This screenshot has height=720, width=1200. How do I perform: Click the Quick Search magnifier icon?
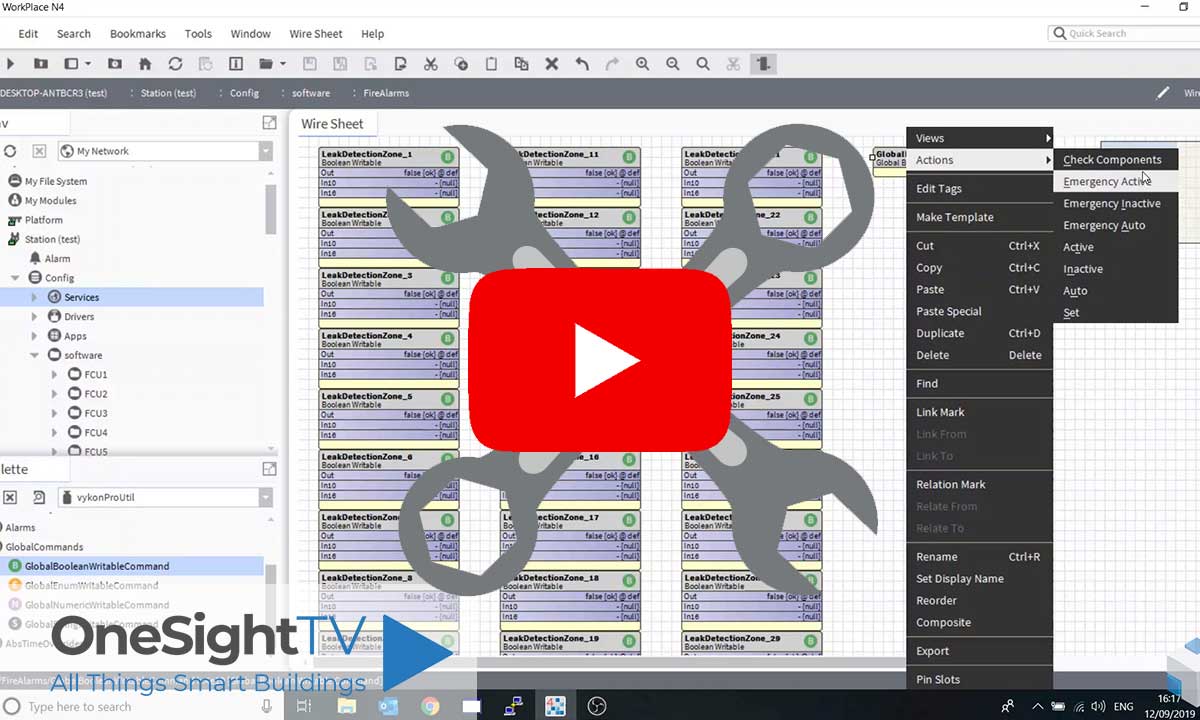click(x=1059, y=33)
